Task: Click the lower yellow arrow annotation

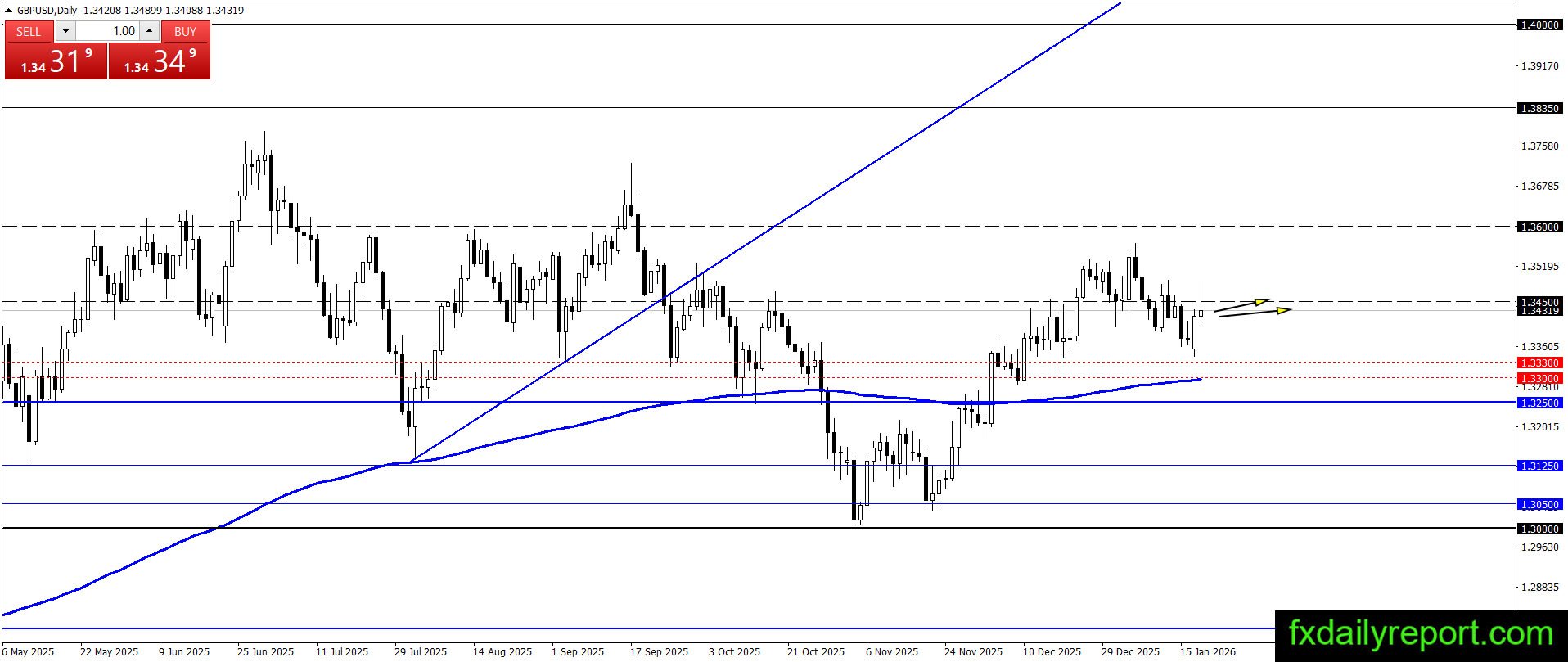Action: [x=1255, y=312]
